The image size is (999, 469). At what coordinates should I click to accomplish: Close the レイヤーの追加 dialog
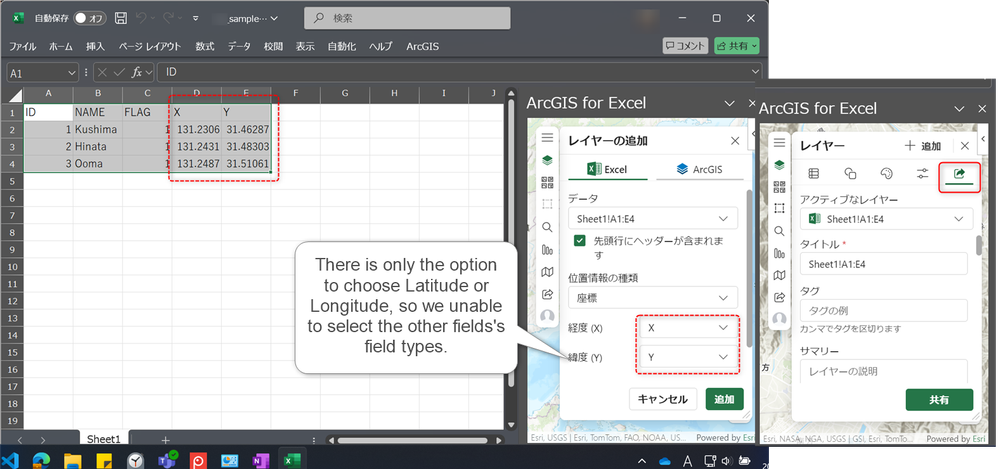pos(735,141)
